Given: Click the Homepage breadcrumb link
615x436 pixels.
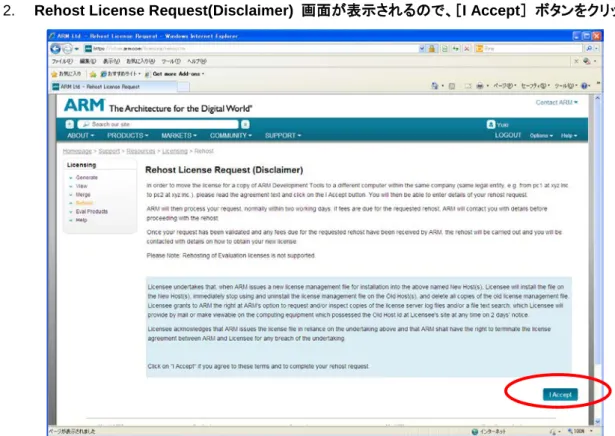Looking at the screenshot, I should (77, 151).
